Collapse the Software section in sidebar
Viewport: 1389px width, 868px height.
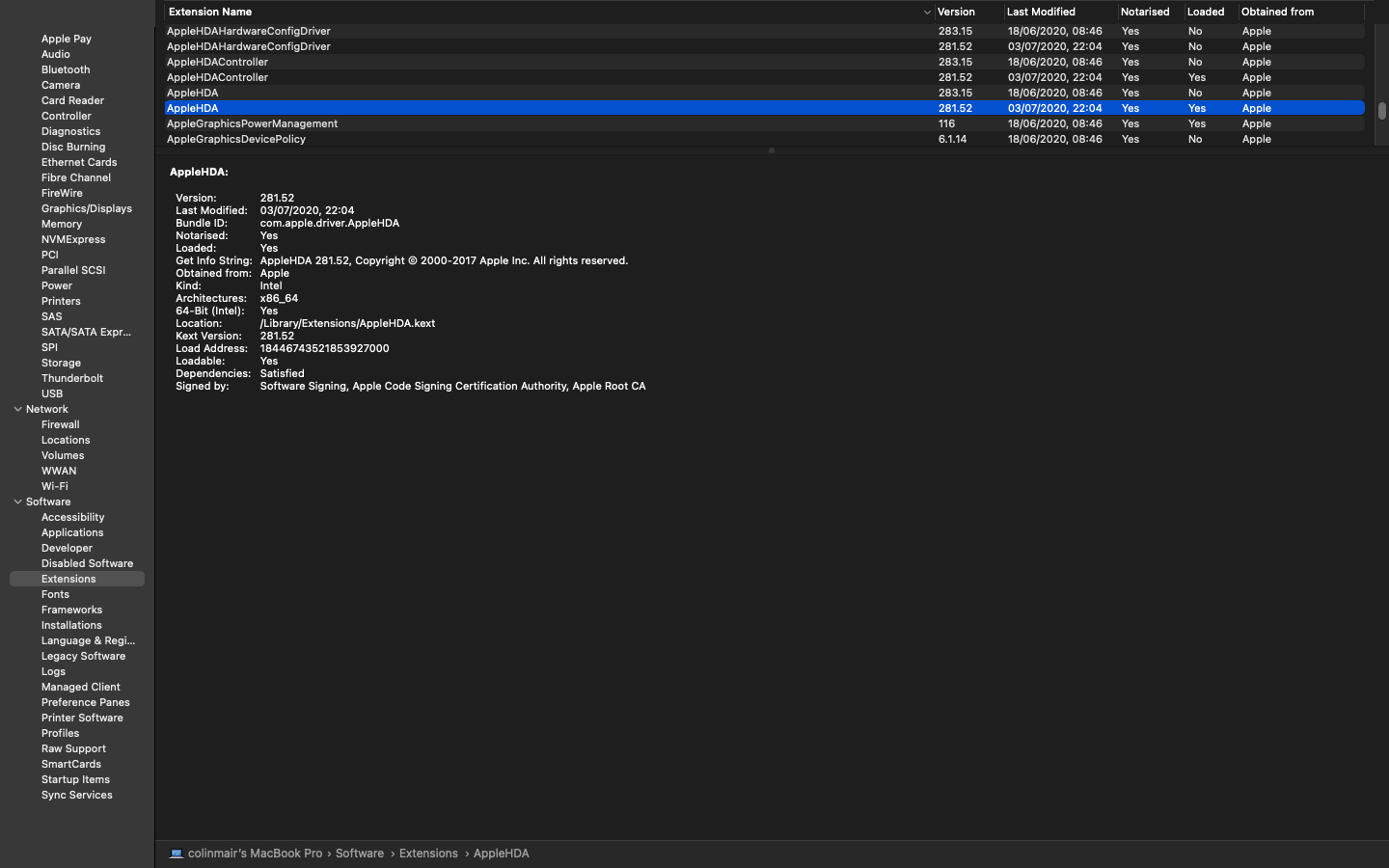(17, 502)
